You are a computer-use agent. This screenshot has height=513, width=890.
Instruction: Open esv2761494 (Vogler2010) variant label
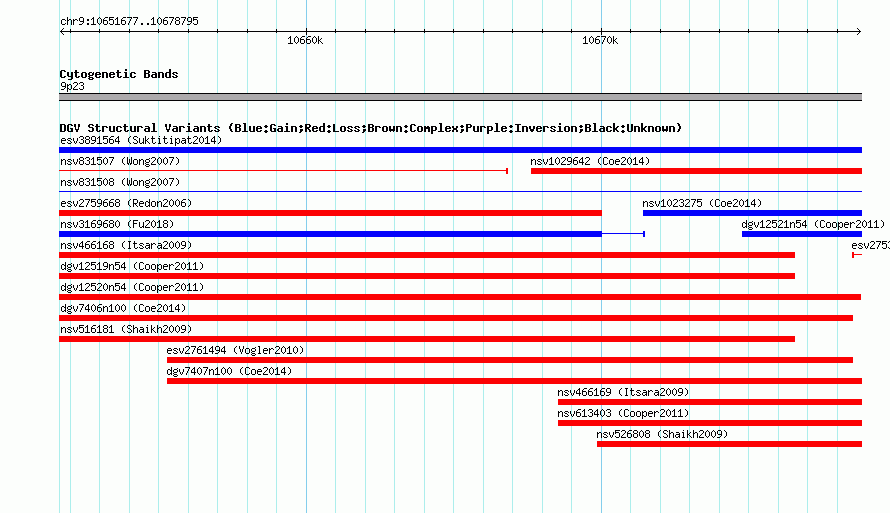pyautogui.click(x=235, y=350)
